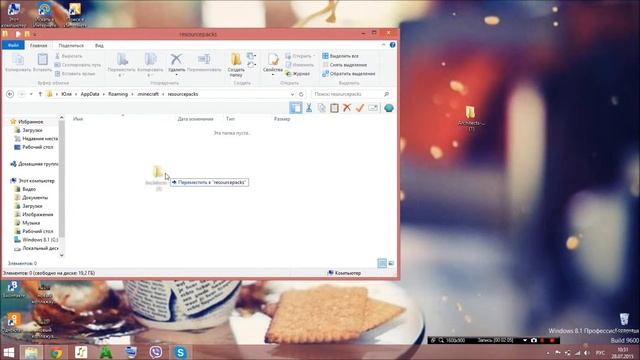Open the Копировать в dropdown

pos(150,65)
